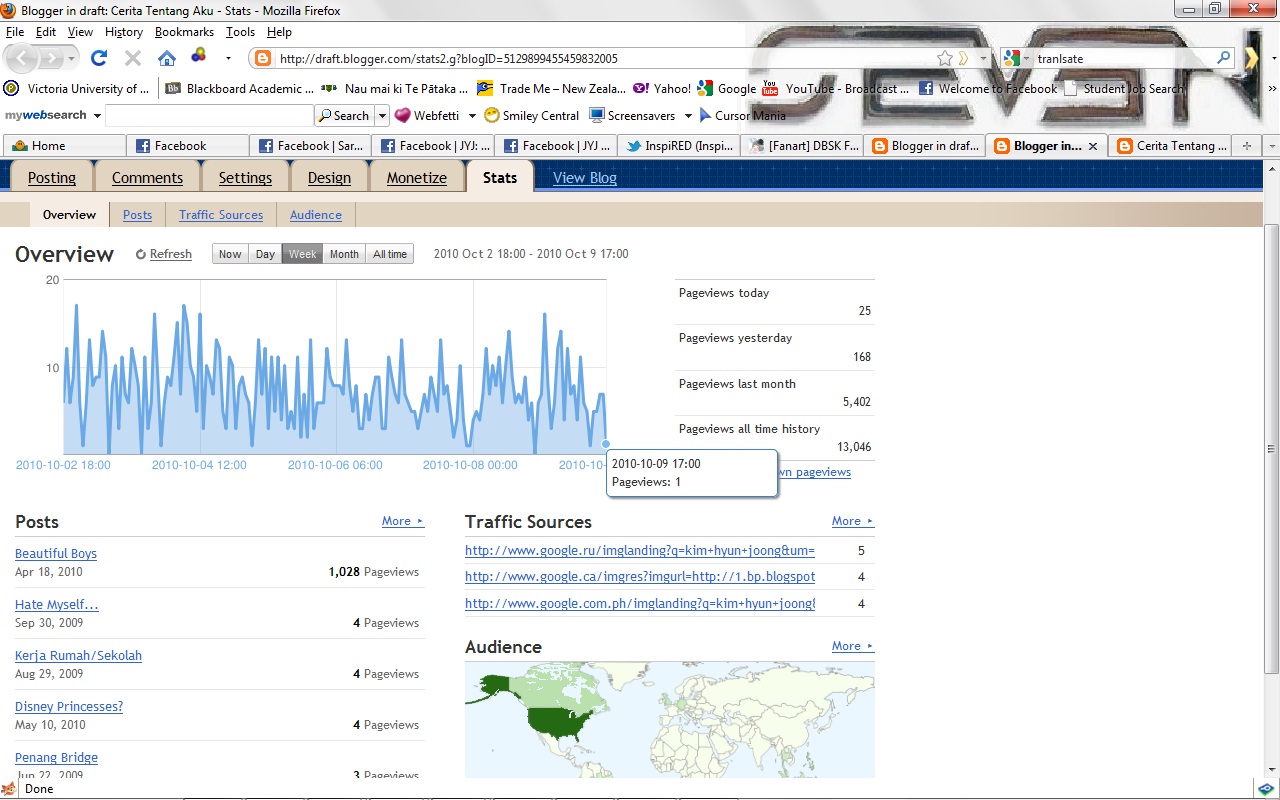Screen dimensions: 1280x800
Task: Open the Beautiful Boys post link
Action: pos(56,553)
